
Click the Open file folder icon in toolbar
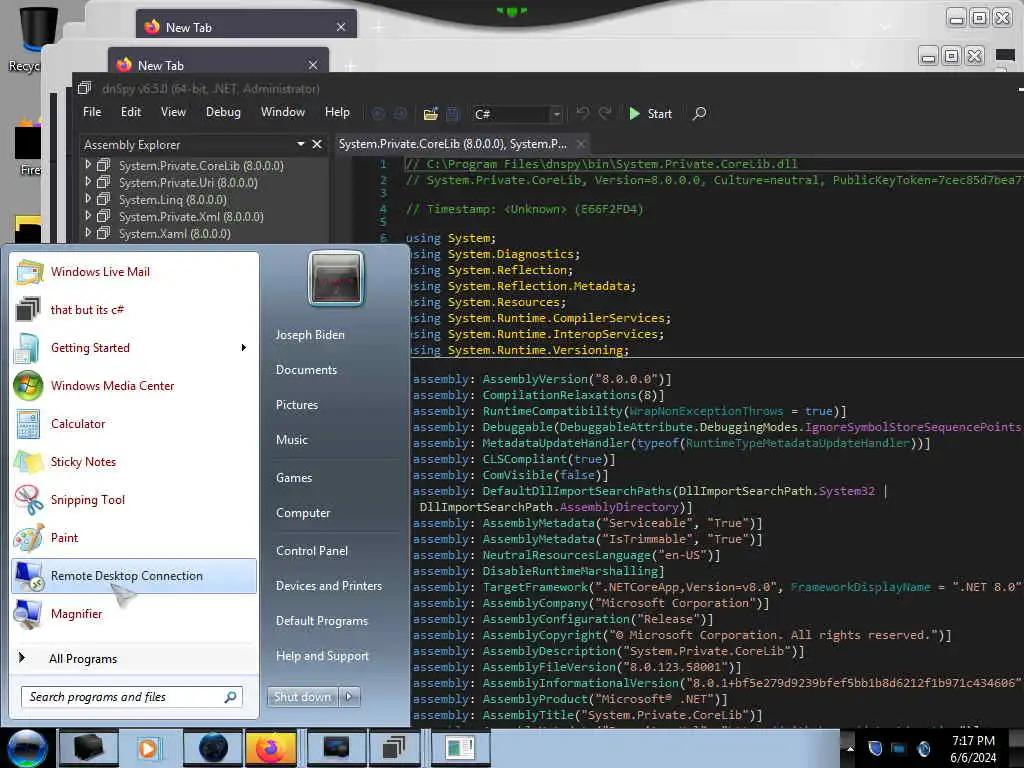[430, 114]
